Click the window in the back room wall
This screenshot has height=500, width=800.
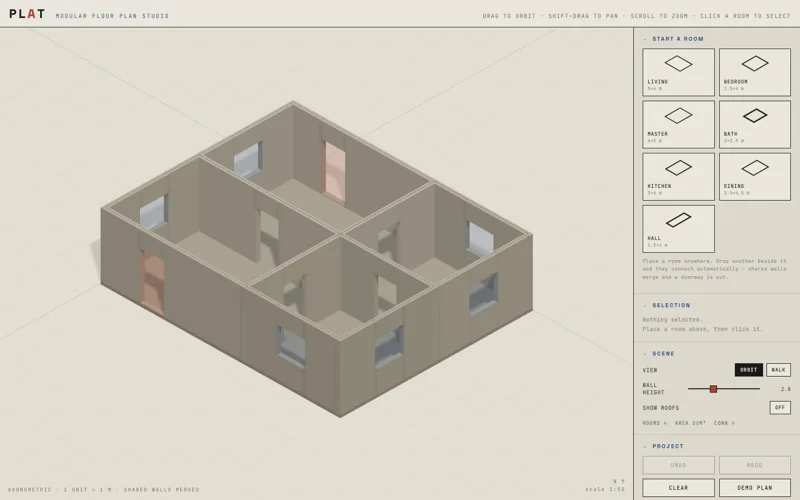(x=248, y=159)
